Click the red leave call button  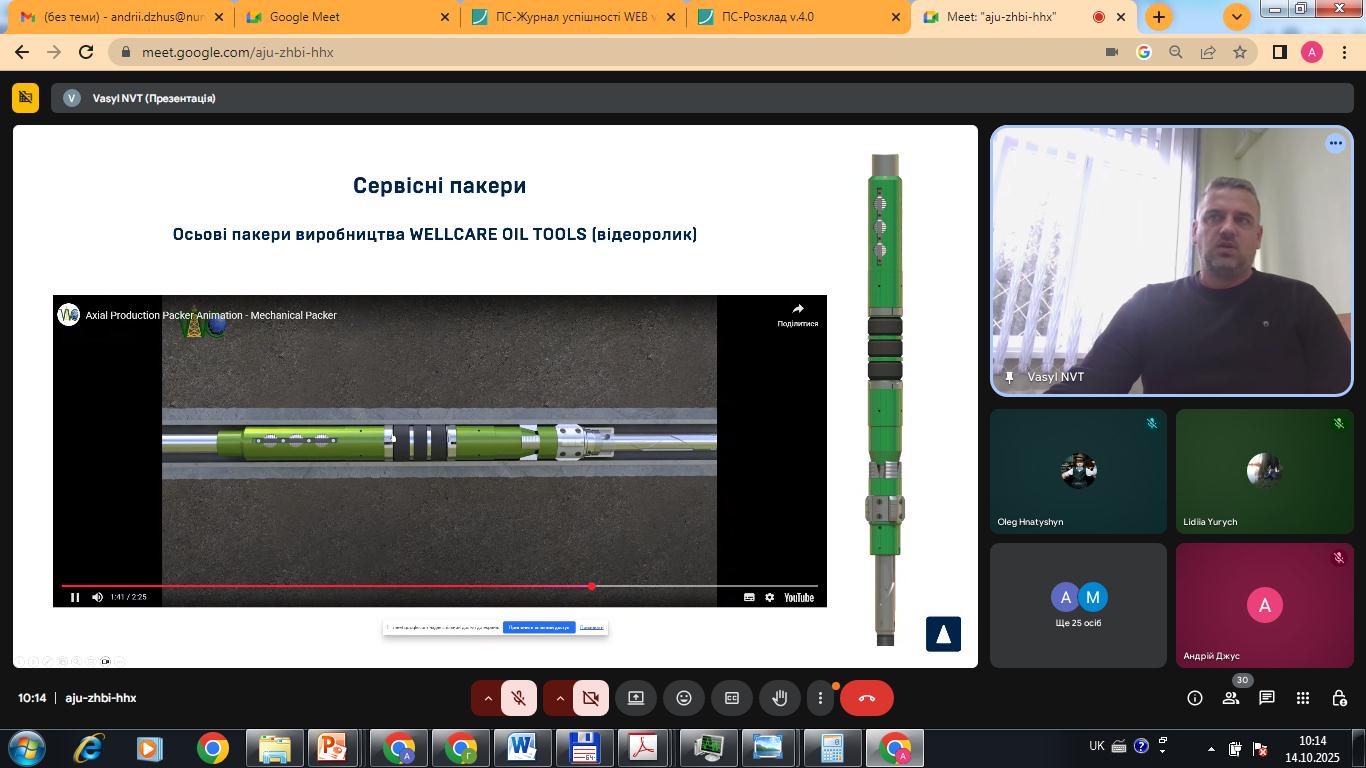tap(866, 698)
